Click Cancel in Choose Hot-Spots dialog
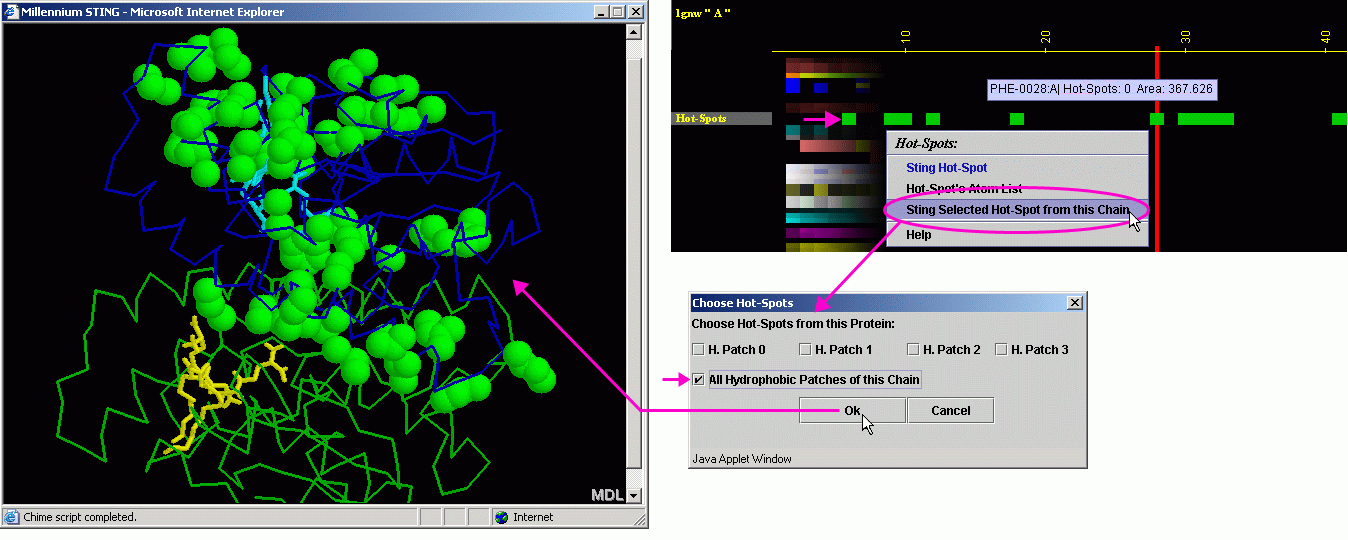 coord(951,410)
